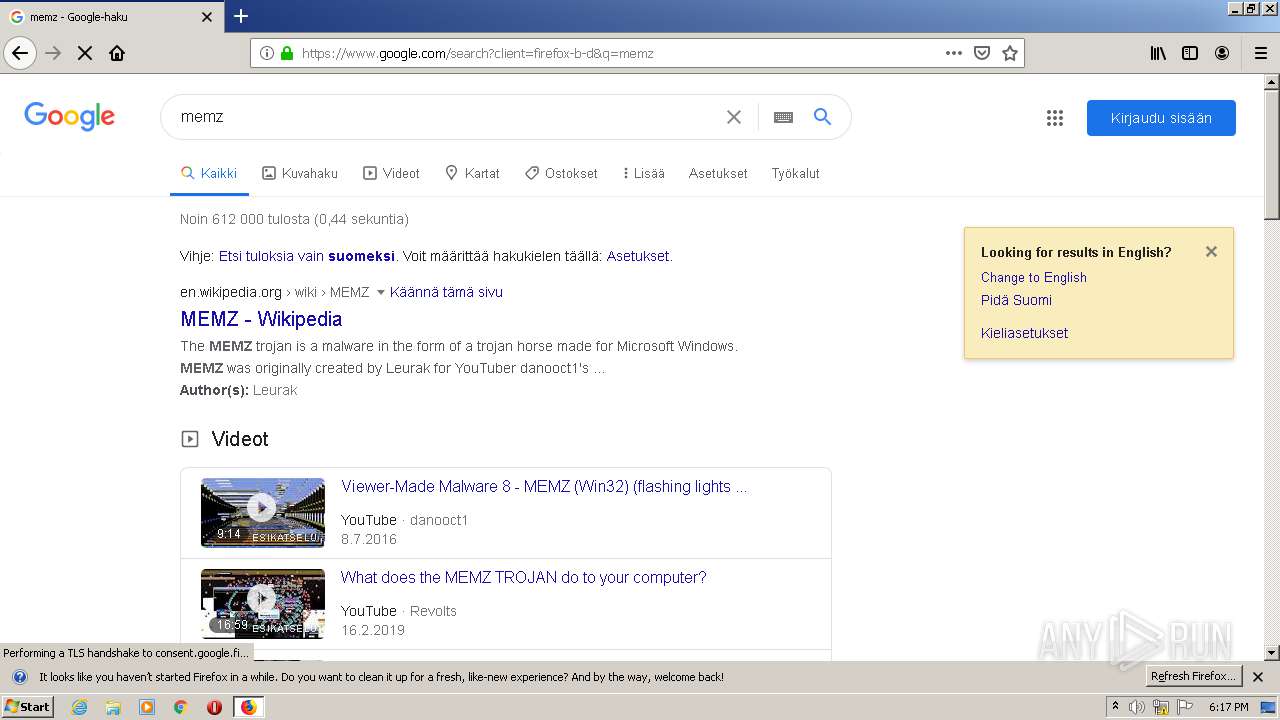Click Pidä Suomi option
Screen dimensions: 1280x720
coord(1016,300)
